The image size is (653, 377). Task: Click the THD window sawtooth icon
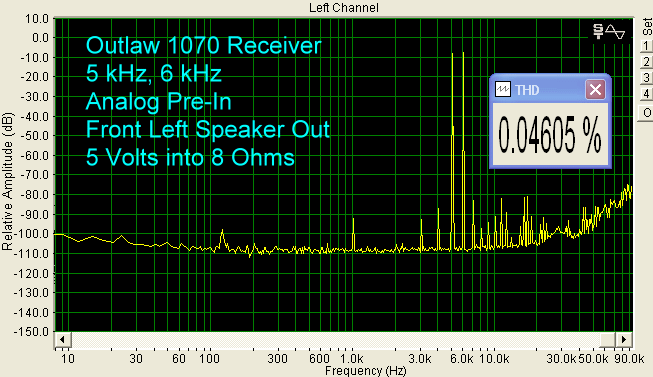click(503, 89)
